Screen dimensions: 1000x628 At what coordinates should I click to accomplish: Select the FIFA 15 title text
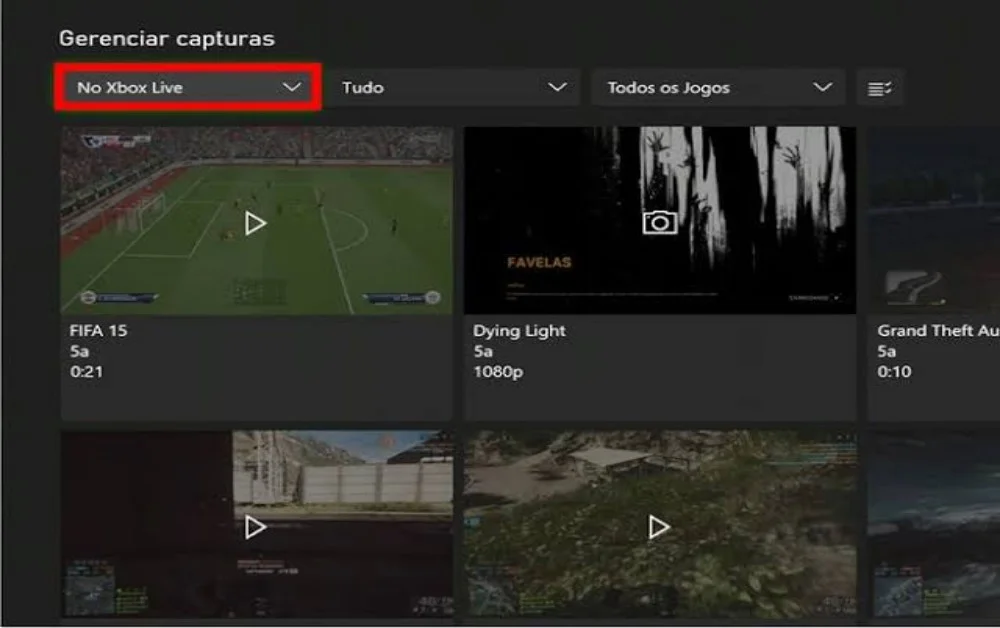click(x=98, y=331)
